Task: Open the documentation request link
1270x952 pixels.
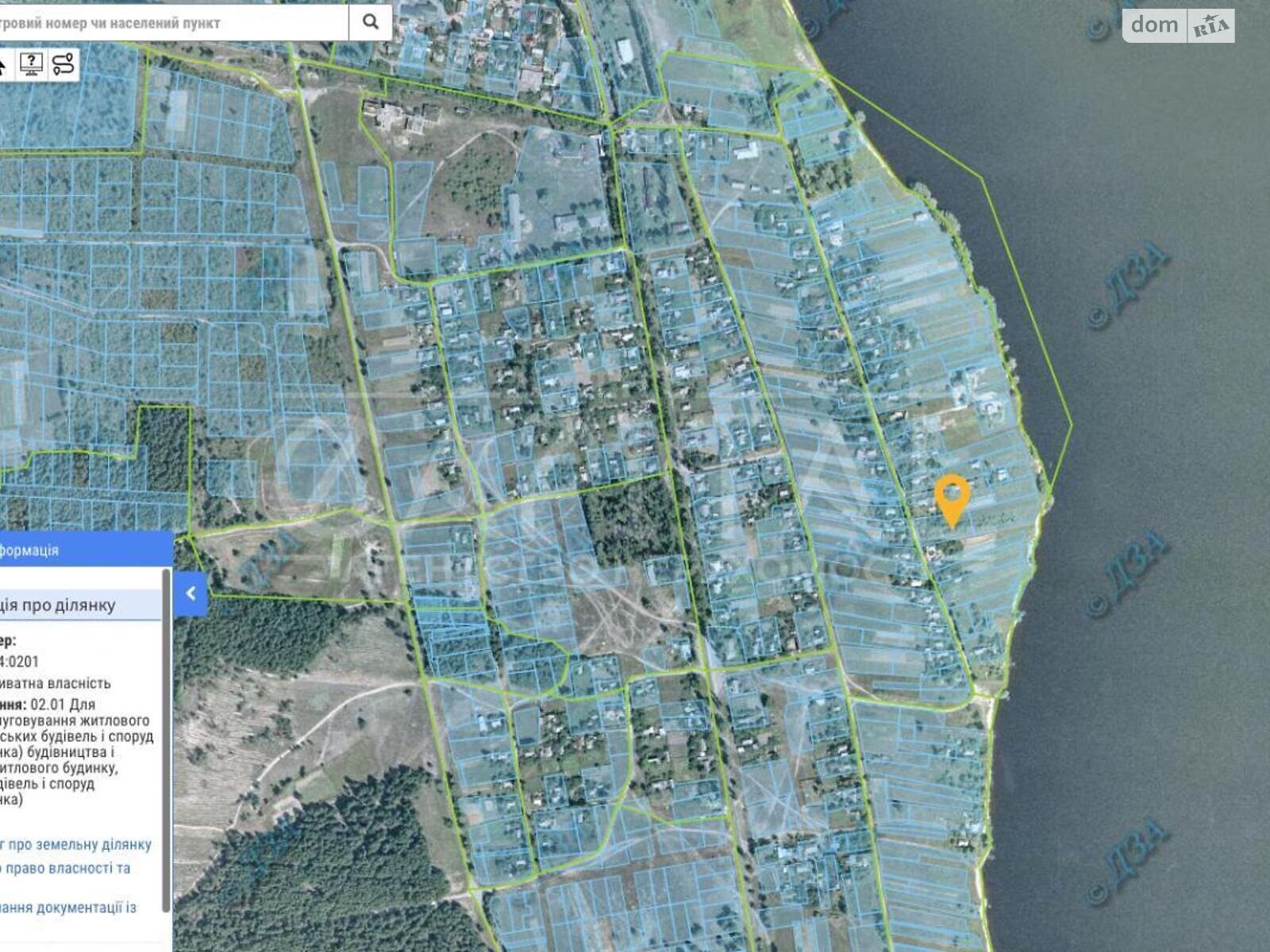Action: [x=68, y=907]
